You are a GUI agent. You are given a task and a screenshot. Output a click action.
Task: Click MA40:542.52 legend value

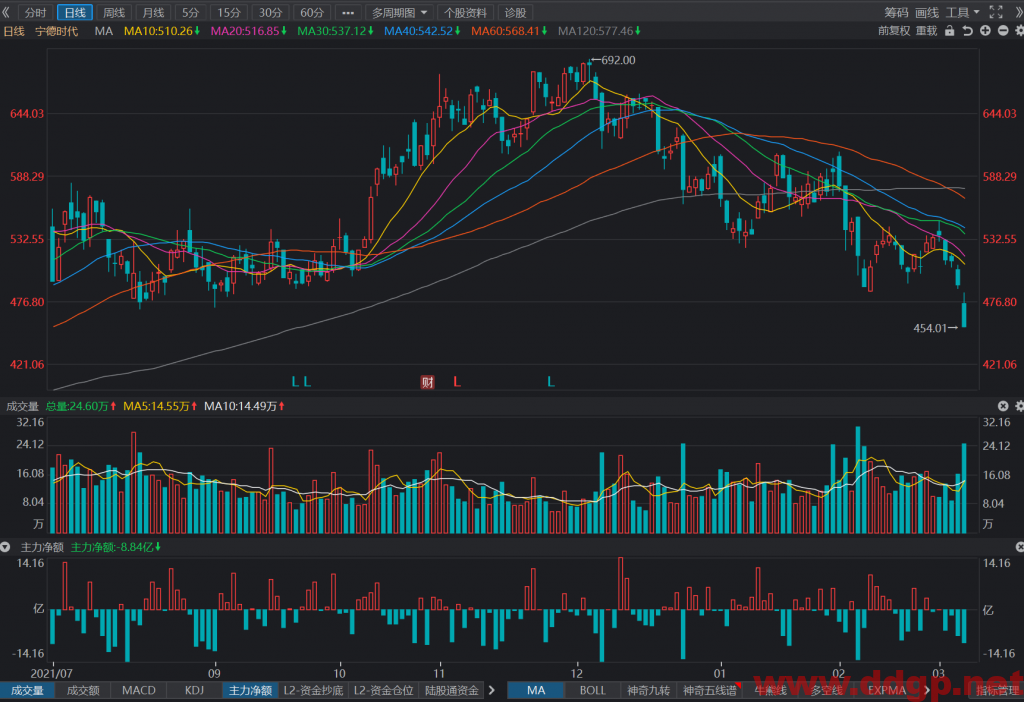pos(422,31)
